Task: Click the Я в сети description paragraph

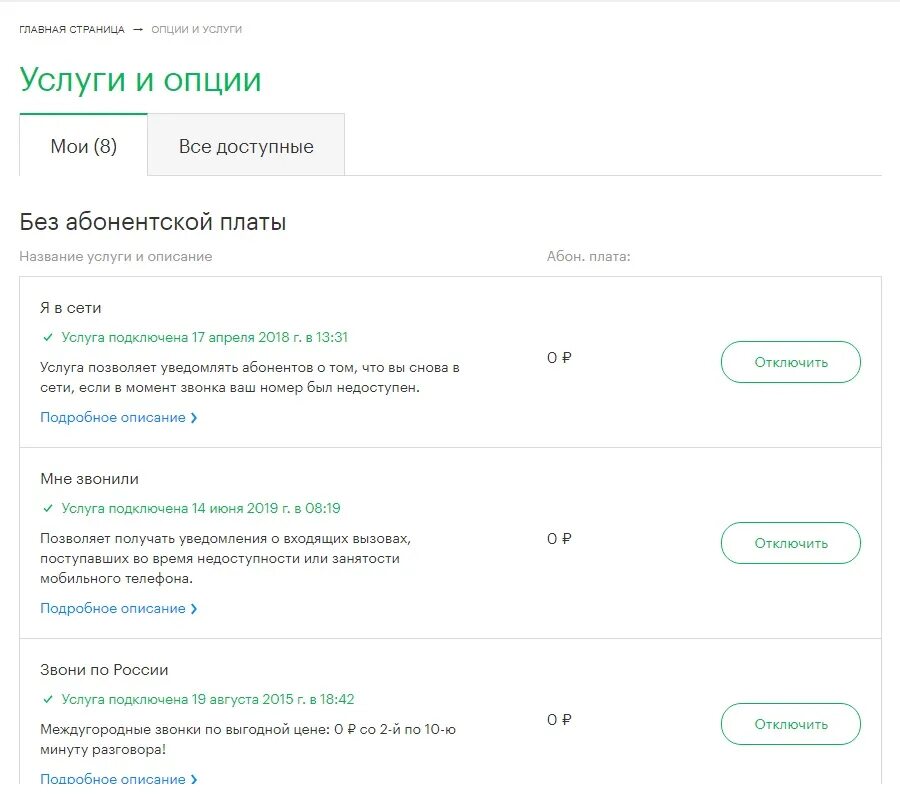Action: 250,378
